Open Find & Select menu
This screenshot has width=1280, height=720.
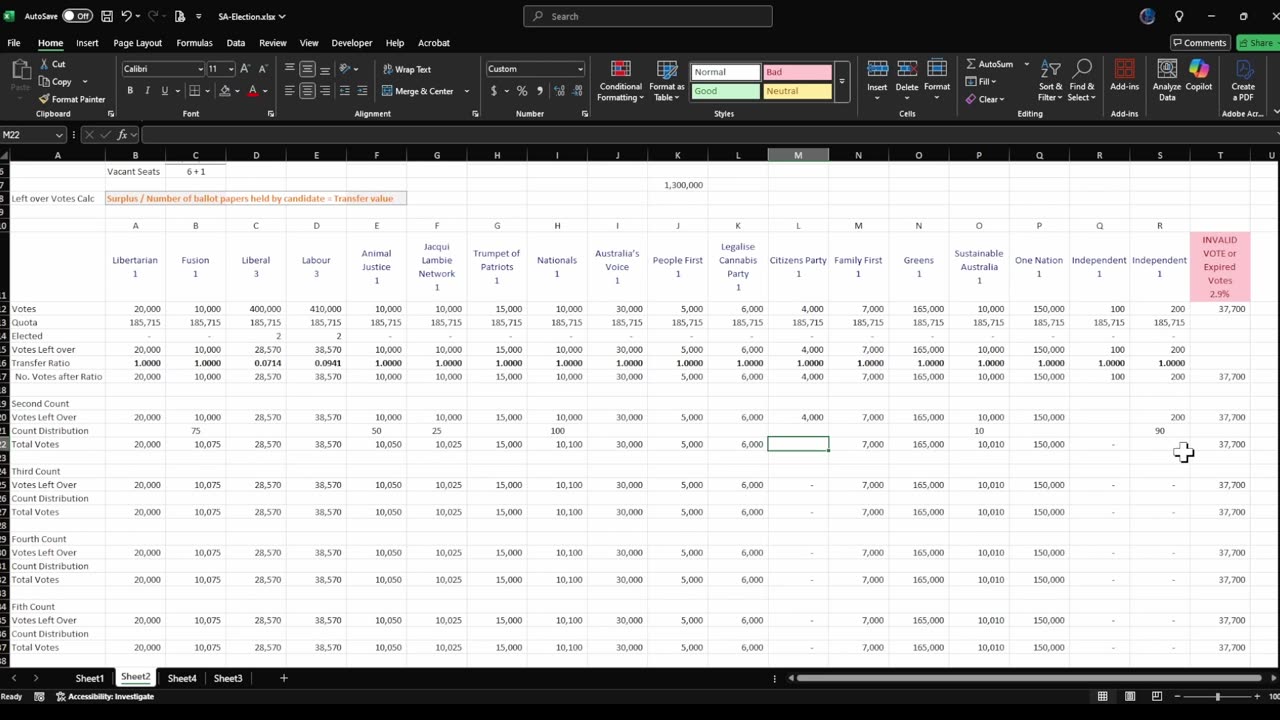click(1082, 81)
